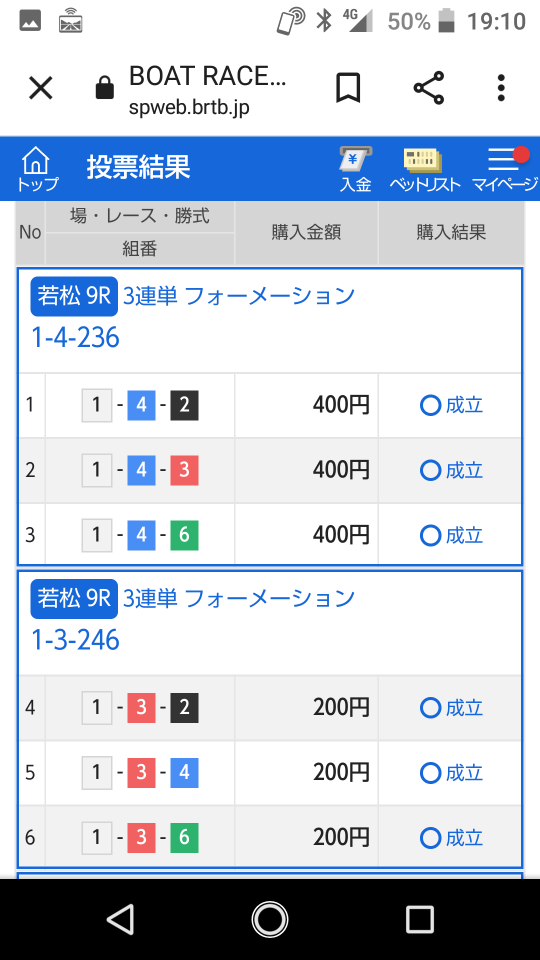
Task: Select the 成立 circle in row 1
Action: coord(430,405)
